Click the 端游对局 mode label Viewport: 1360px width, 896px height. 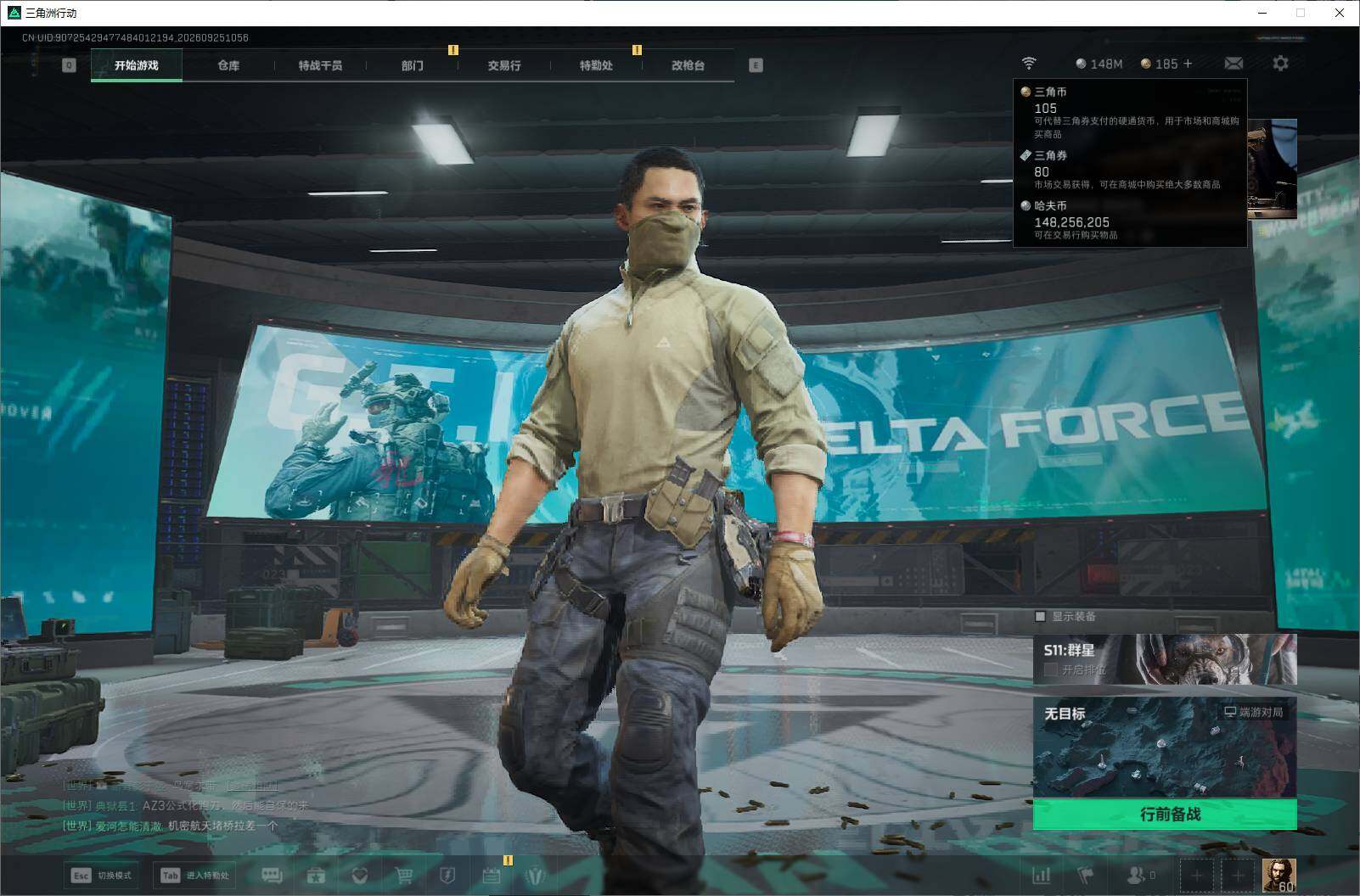point(1254,712)
